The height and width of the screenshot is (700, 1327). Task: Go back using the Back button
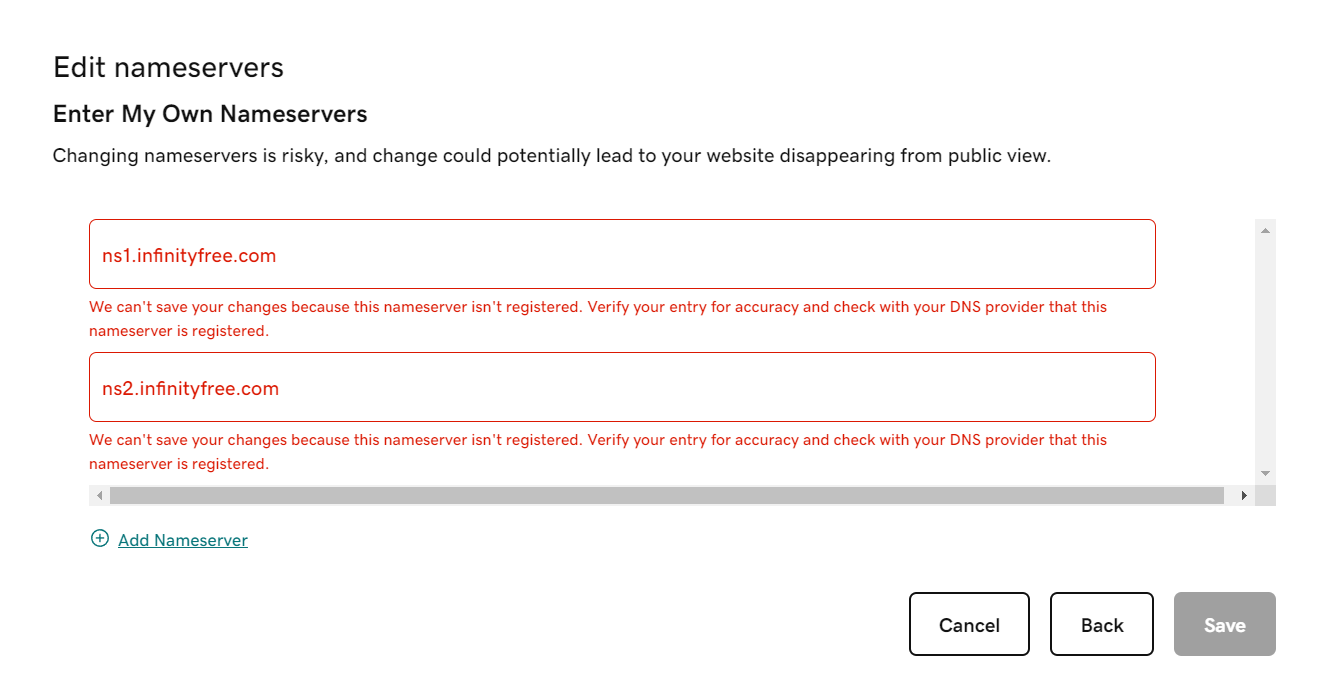click(1102, 625)
